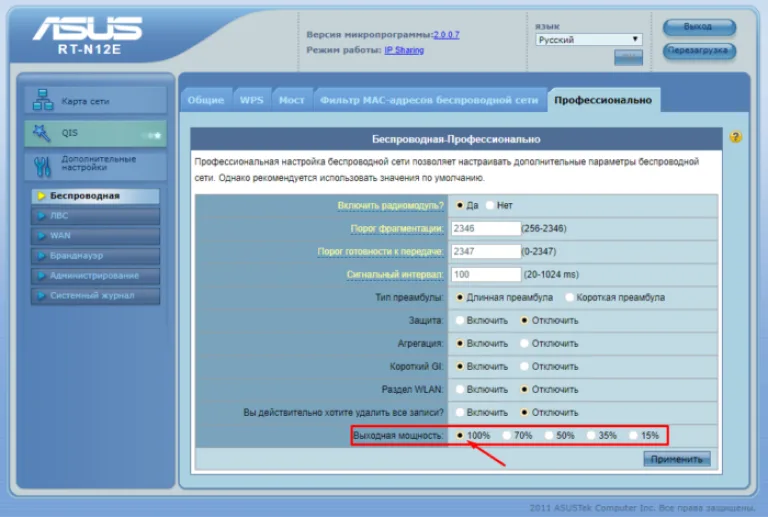
Task: Click the beacon interval field 100
Action: [486, 275]
